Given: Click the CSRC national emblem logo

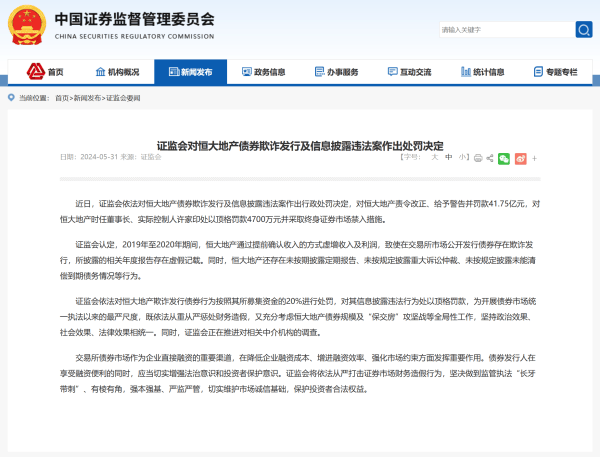Looking at the screenshot, I should (x=27, y=25).
